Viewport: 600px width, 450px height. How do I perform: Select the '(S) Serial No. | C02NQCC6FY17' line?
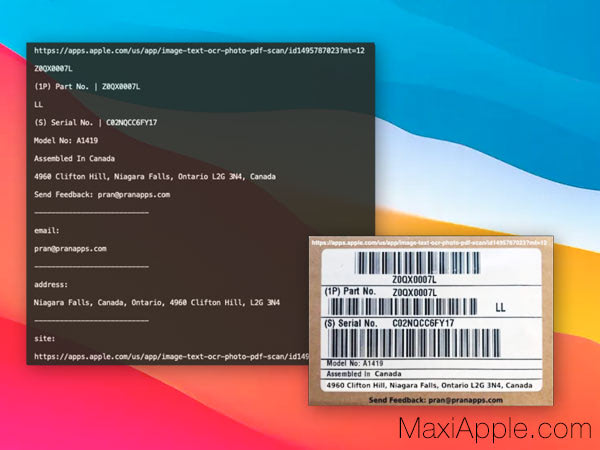point(95,122)
